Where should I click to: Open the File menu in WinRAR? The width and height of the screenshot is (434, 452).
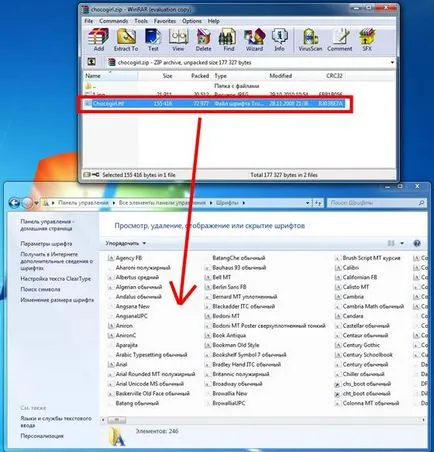pyautogui.click(x=89, y=21)
